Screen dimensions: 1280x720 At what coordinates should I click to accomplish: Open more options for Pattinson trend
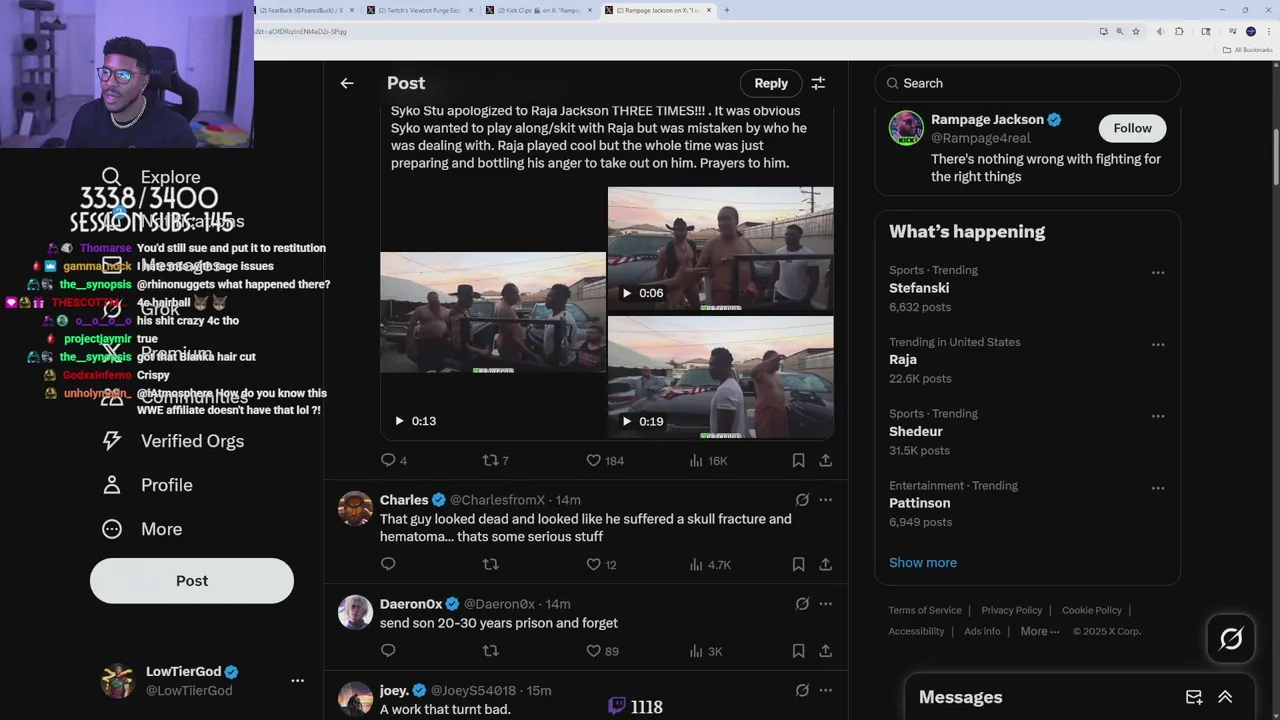tap(1158, 488)
